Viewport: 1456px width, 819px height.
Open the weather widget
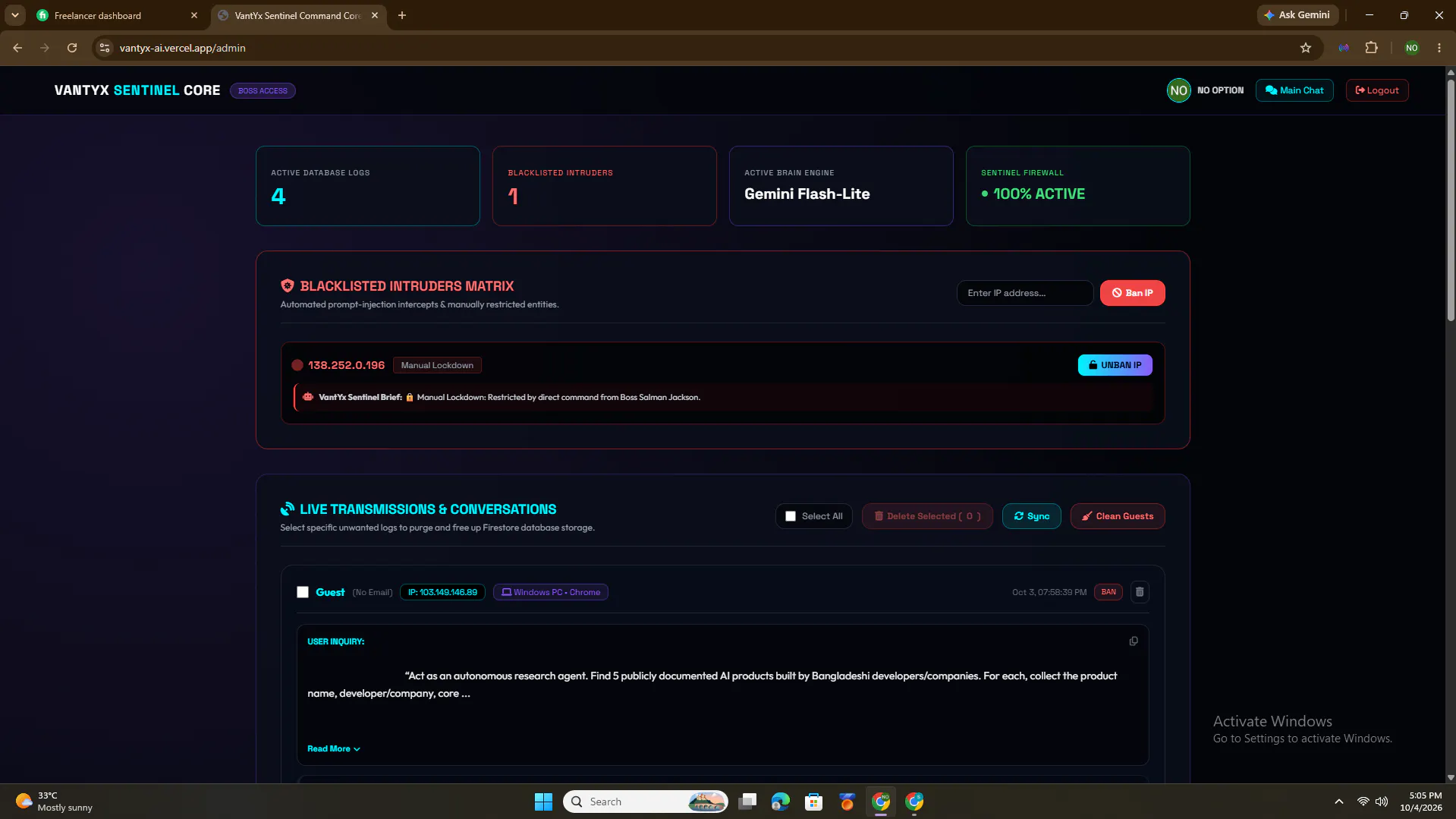(55, 802)
